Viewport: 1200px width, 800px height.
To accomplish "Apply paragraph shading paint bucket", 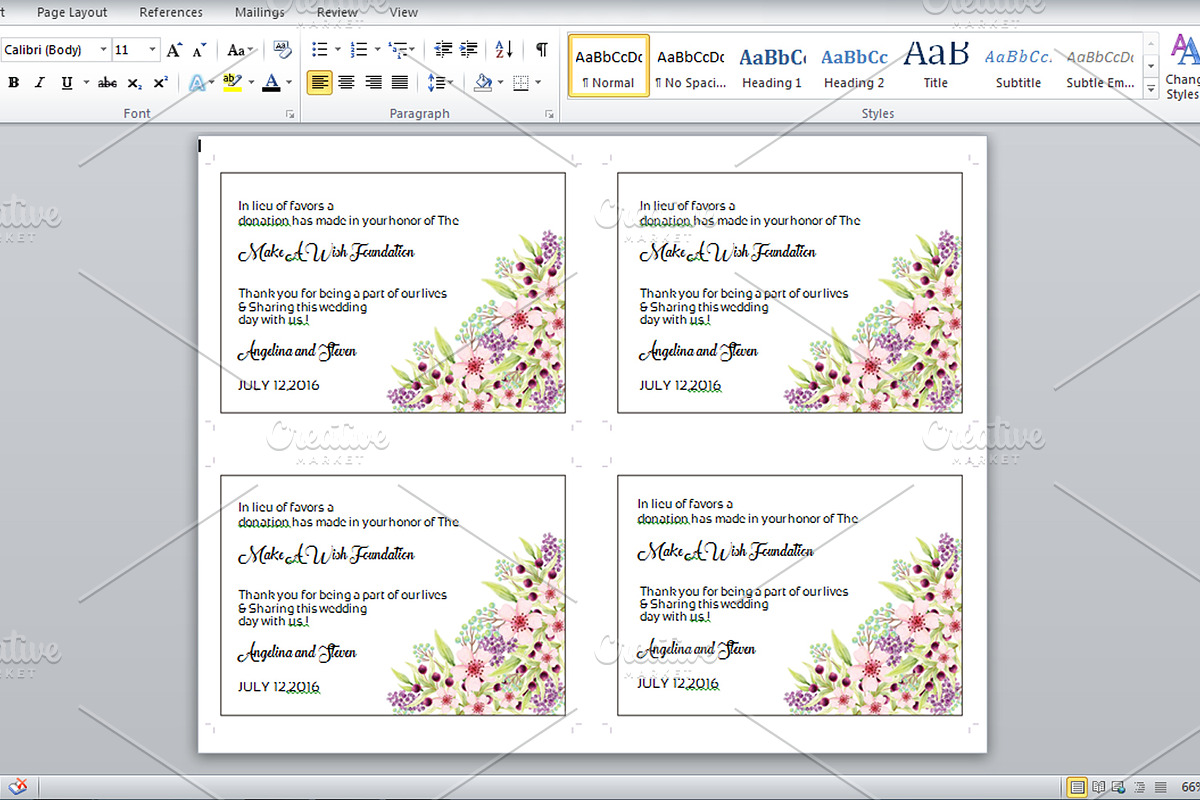I will pyautogui.click(x=483, y=83).
